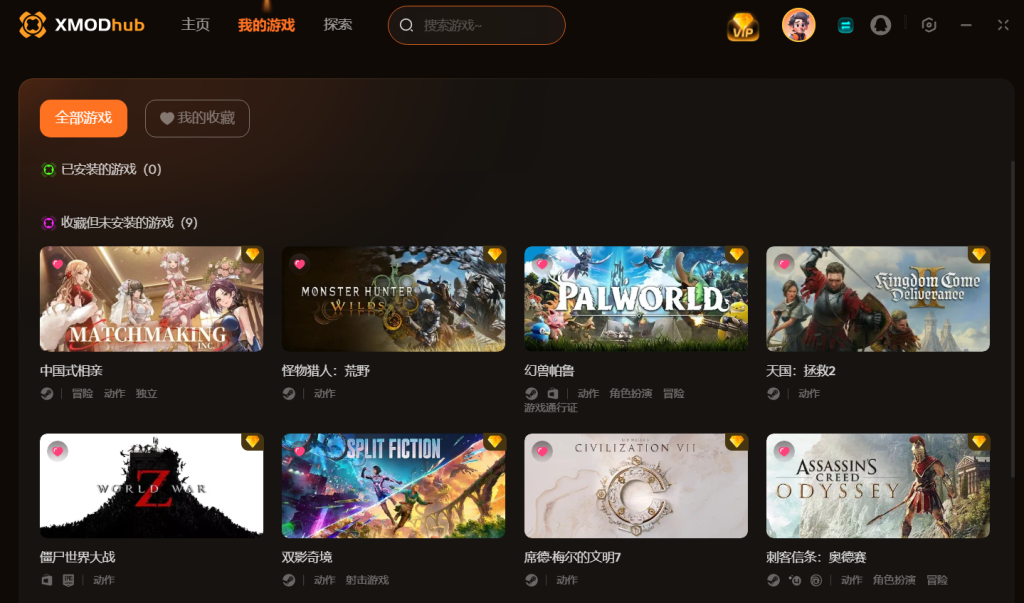
Task: Unfavorite Matchmaking Inc via heart icon
Action: pos(57,264)
